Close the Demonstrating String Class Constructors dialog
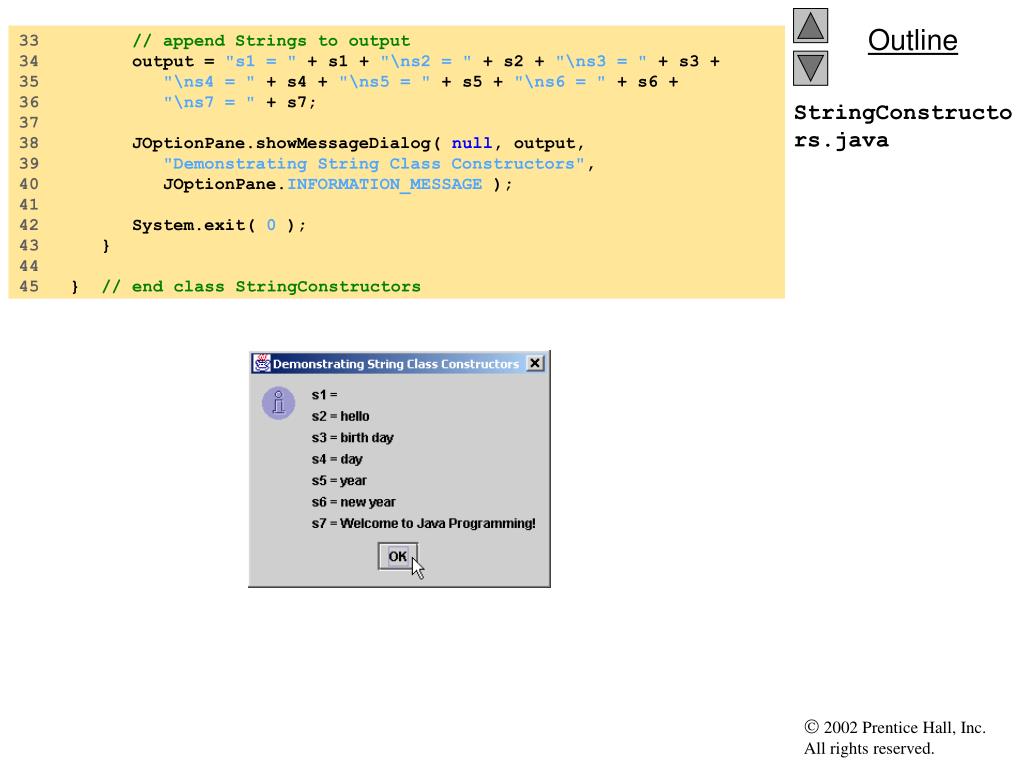The image size is (1024, 768). (535, 363)
